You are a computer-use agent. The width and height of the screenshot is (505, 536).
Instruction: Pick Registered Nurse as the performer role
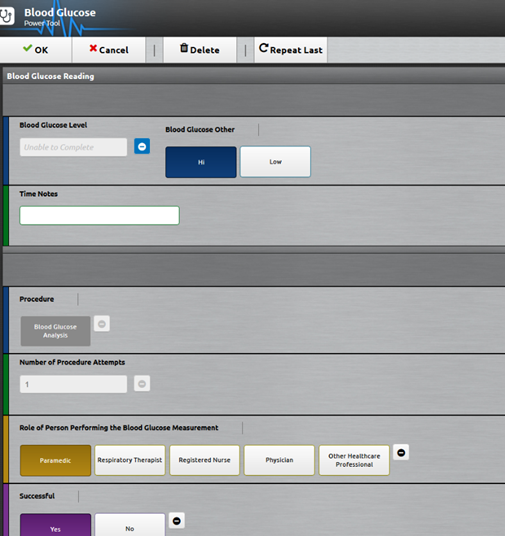(x=204, y=460)
